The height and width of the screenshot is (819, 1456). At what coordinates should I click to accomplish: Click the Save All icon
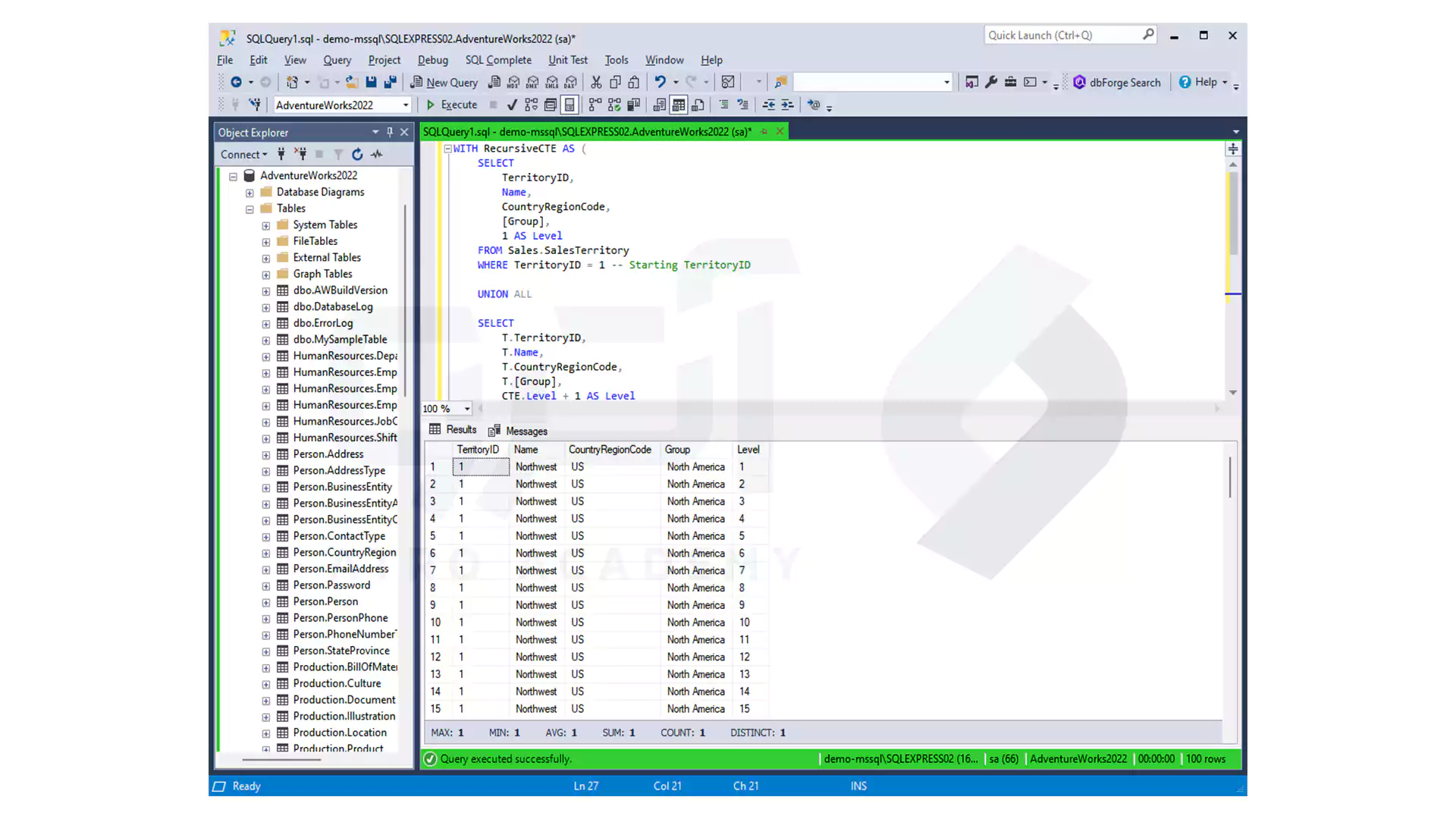coord(390,82)
